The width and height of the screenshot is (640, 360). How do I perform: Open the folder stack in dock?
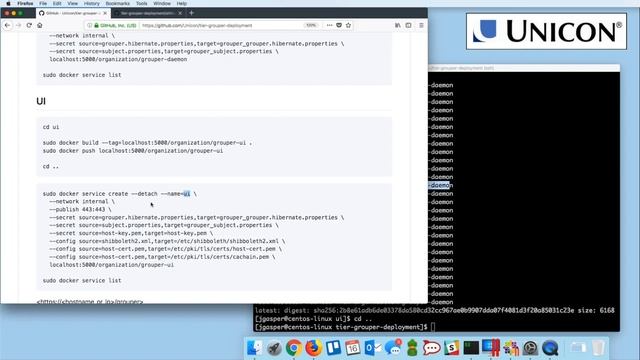pos(578,348)
